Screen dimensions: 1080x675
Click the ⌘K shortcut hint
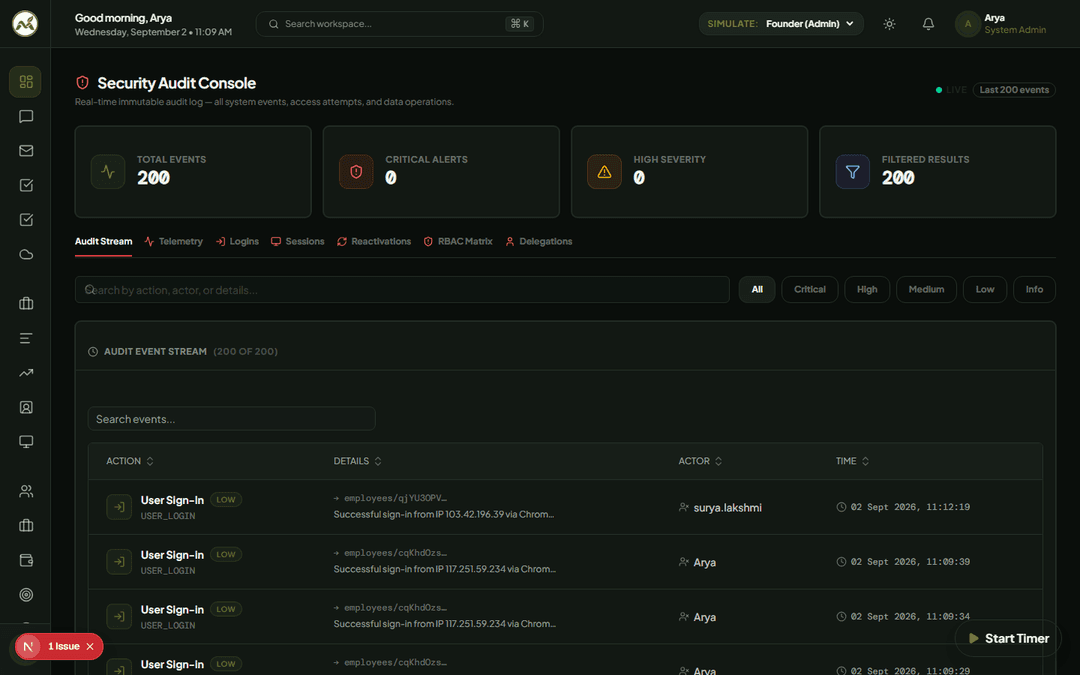tap(519, 24)
